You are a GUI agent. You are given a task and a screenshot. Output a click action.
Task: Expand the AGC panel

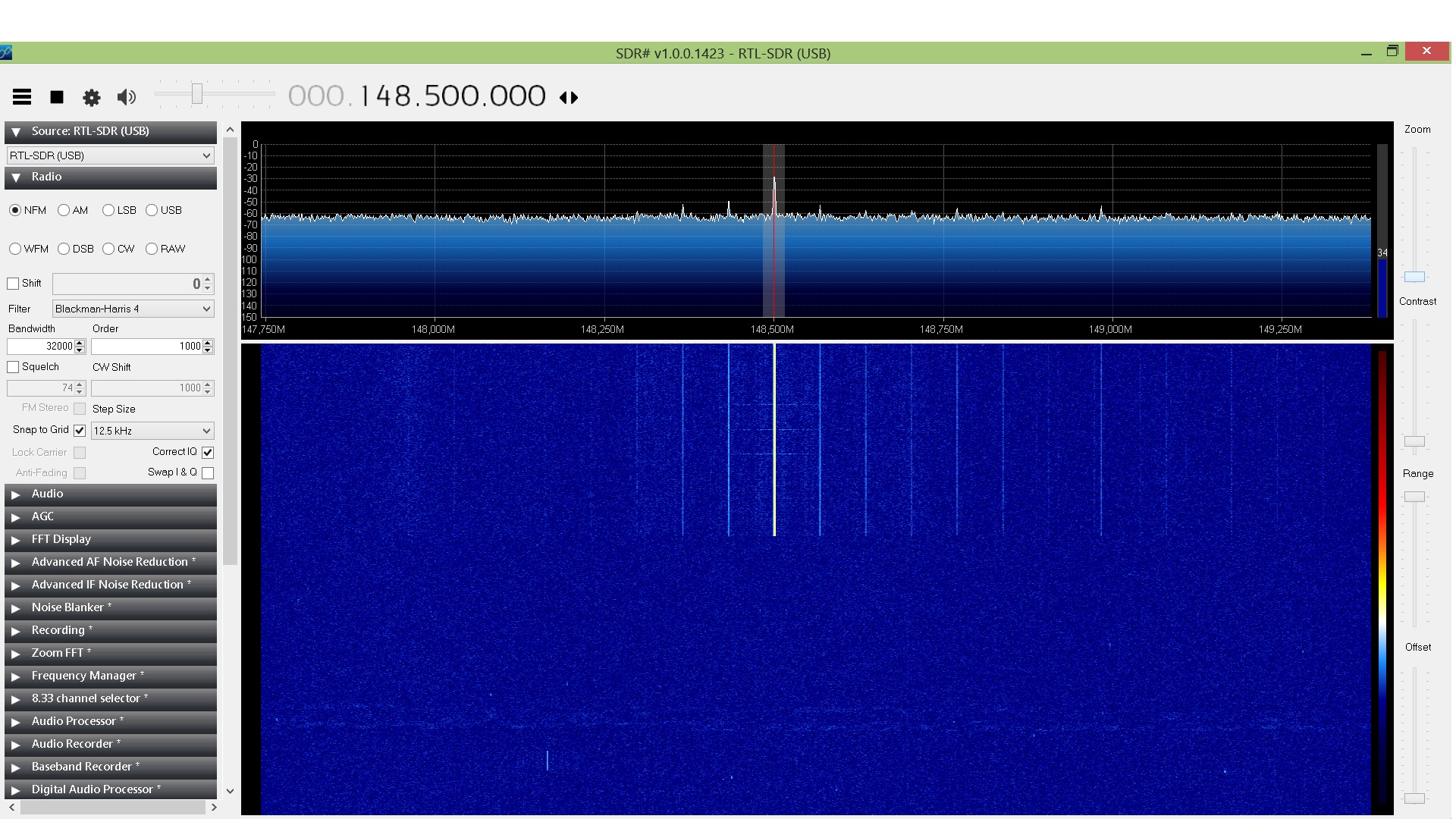111,517
